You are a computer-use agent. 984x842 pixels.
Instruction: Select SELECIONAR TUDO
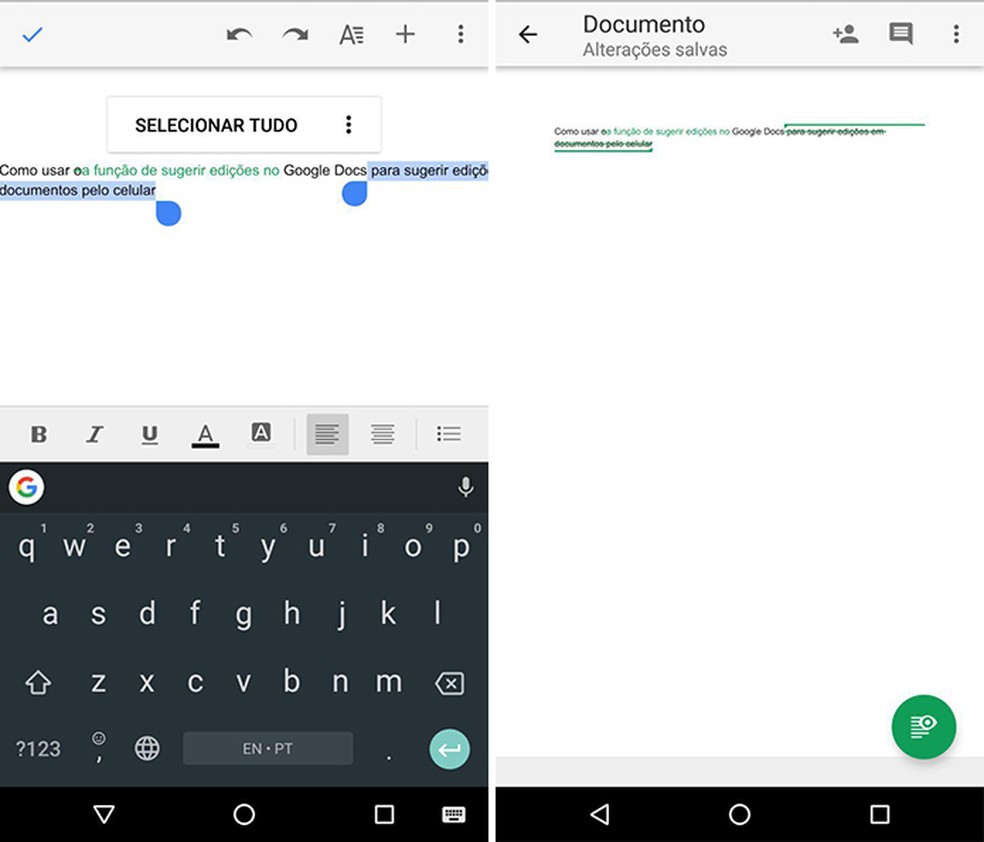(x=216, y=124)
